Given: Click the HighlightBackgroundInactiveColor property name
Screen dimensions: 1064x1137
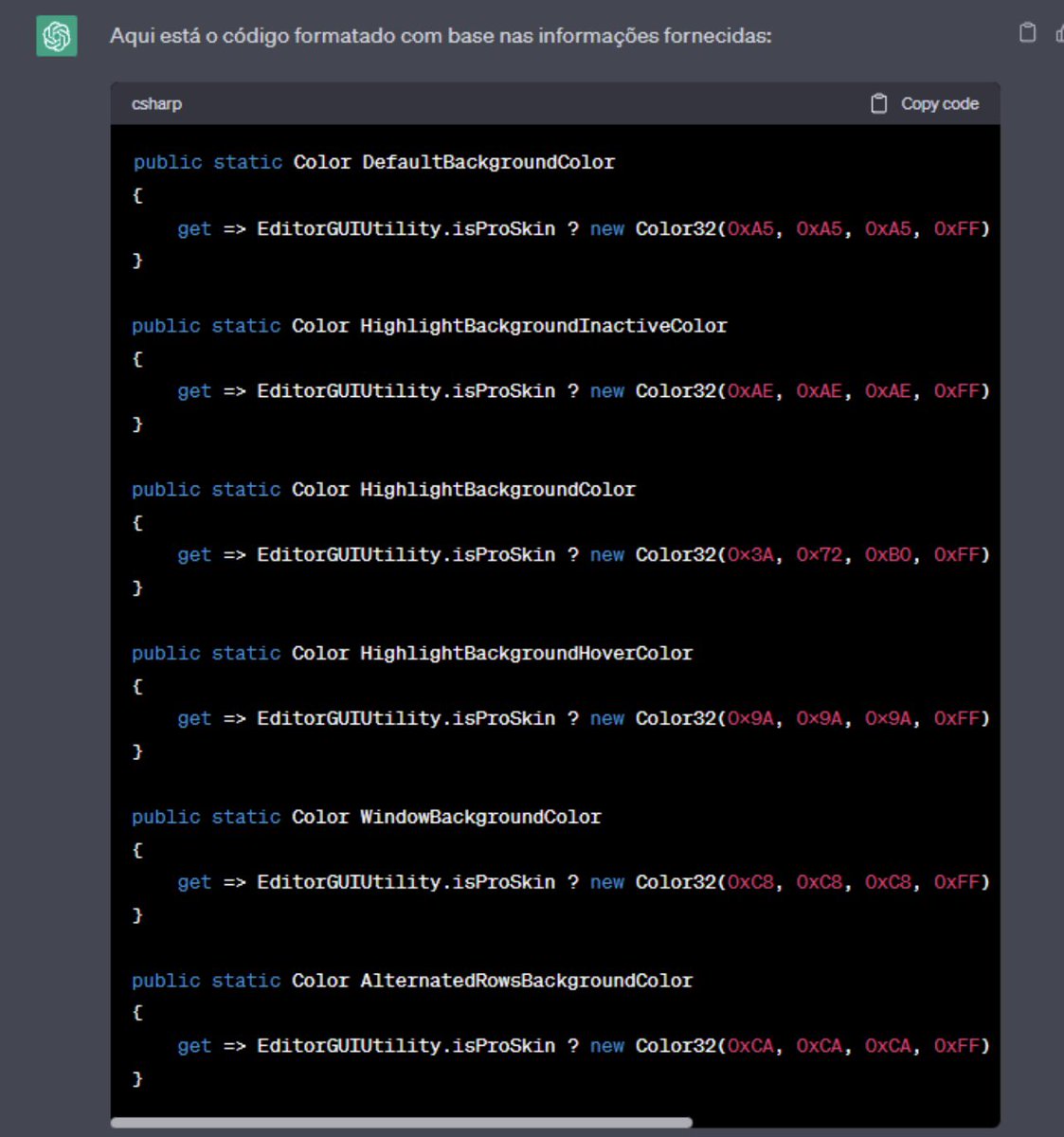Looking at the screenshot, I should click(544, 326).
